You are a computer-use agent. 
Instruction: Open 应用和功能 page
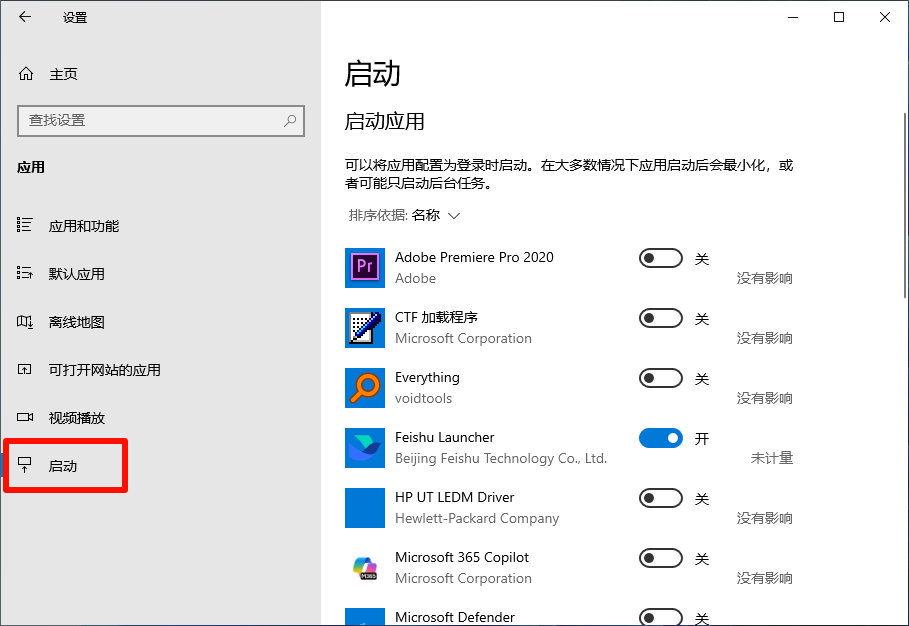tap(161, 225)
